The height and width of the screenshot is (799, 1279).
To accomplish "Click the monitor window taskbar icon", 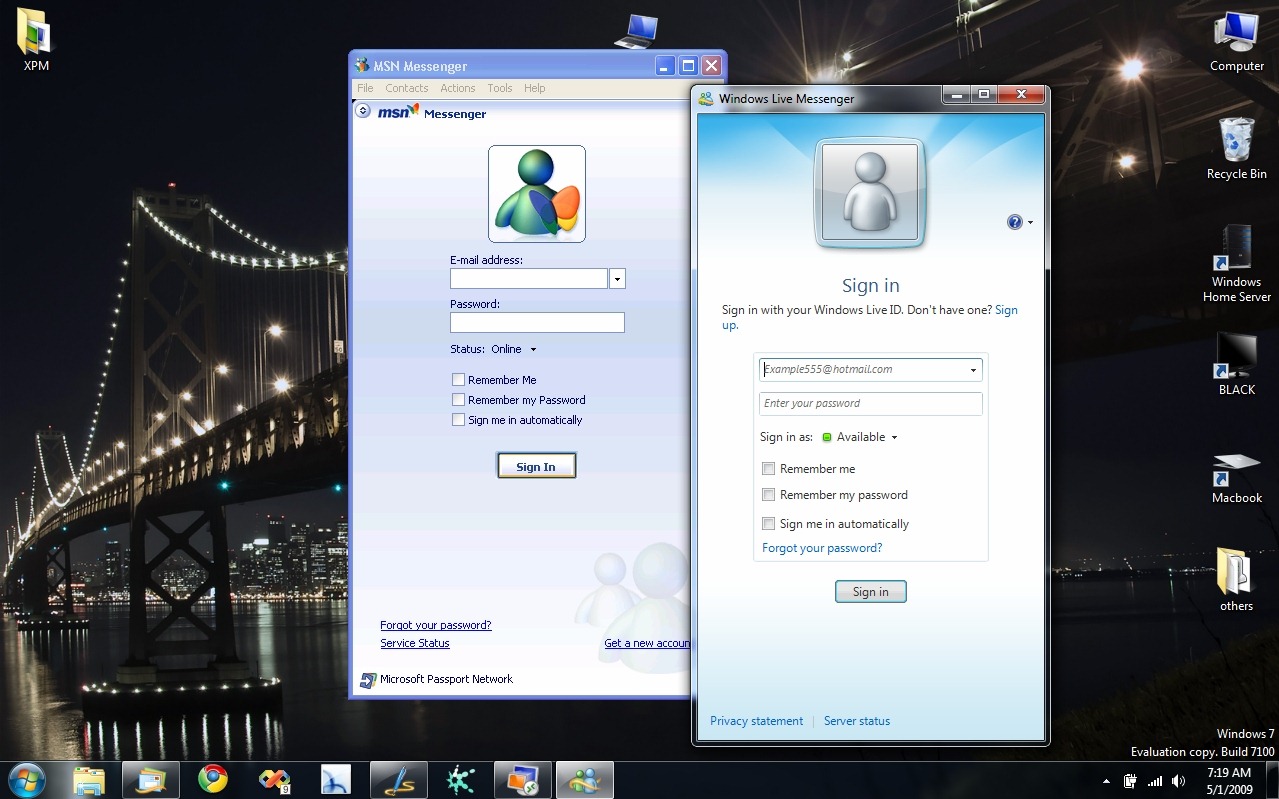I will 522,780.
